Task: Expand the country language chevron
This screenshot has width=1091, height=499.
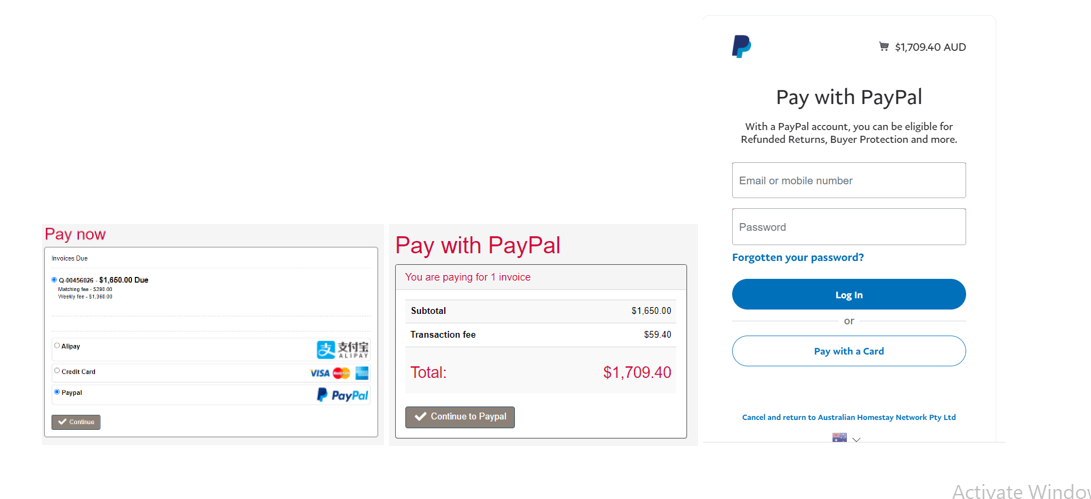Action: click(857, 440)
